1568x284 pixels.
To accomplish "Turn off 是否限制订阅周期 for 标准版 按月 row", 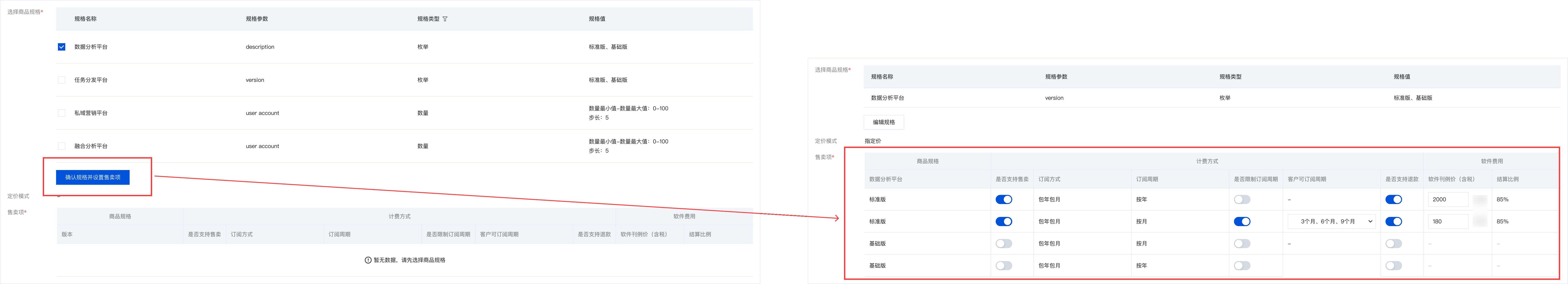I will (1242, 221).
